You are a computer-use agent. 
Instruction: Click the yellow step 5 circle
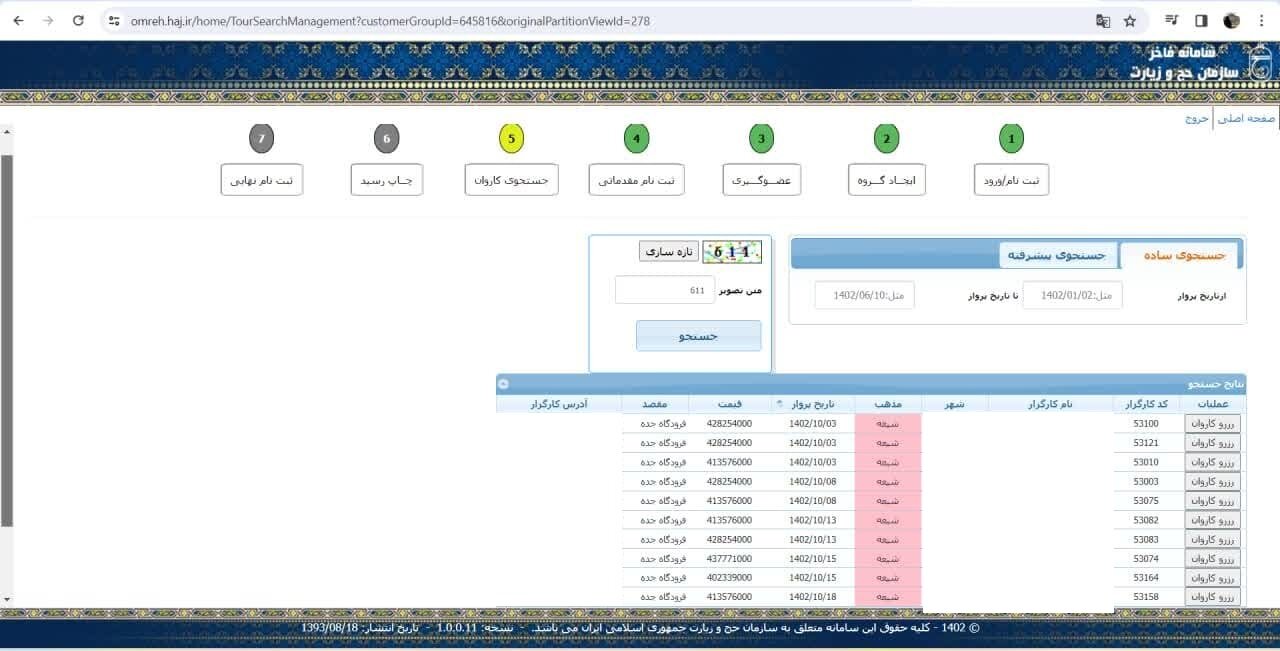tap(511, 139)
